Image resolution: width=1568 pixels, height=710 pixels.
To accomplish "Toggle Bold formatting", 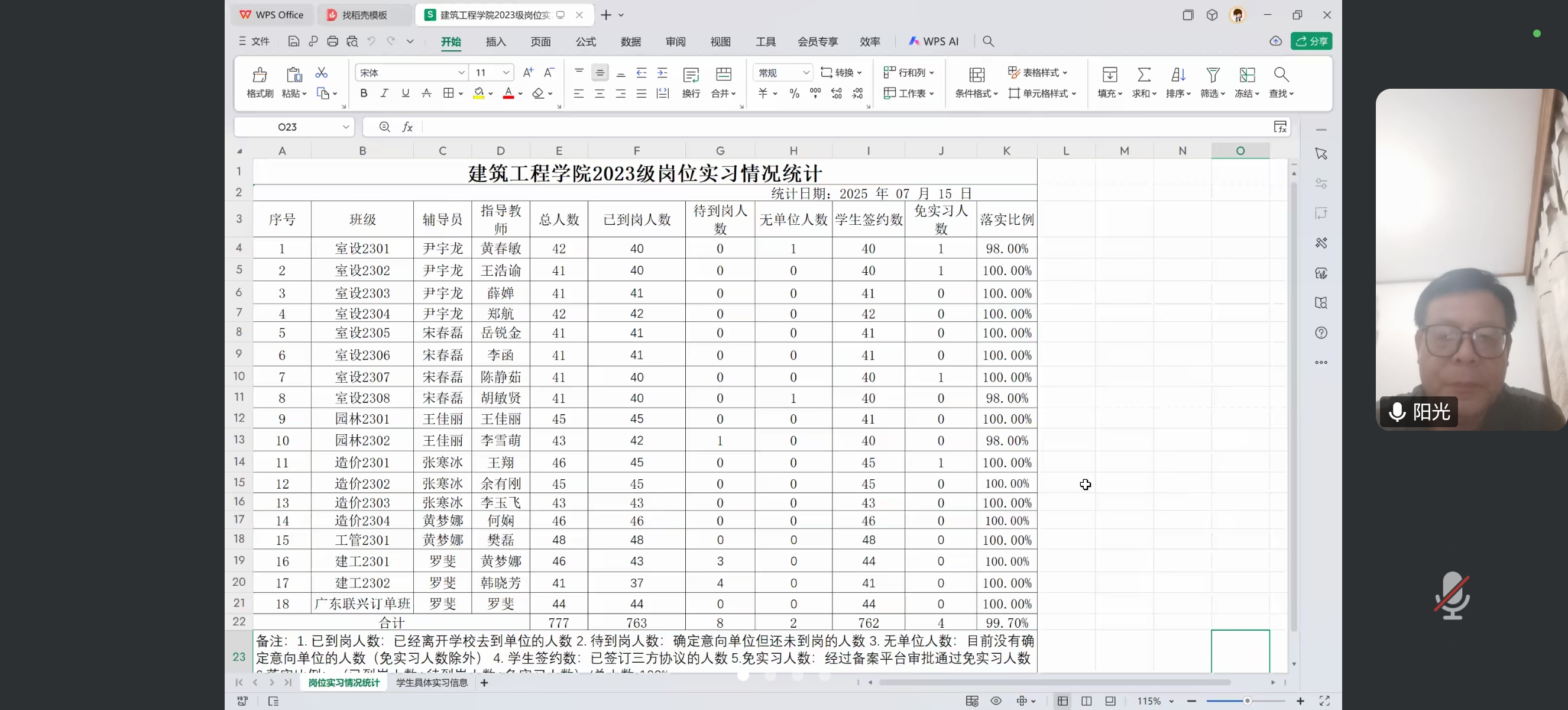I will click(364, 93).
